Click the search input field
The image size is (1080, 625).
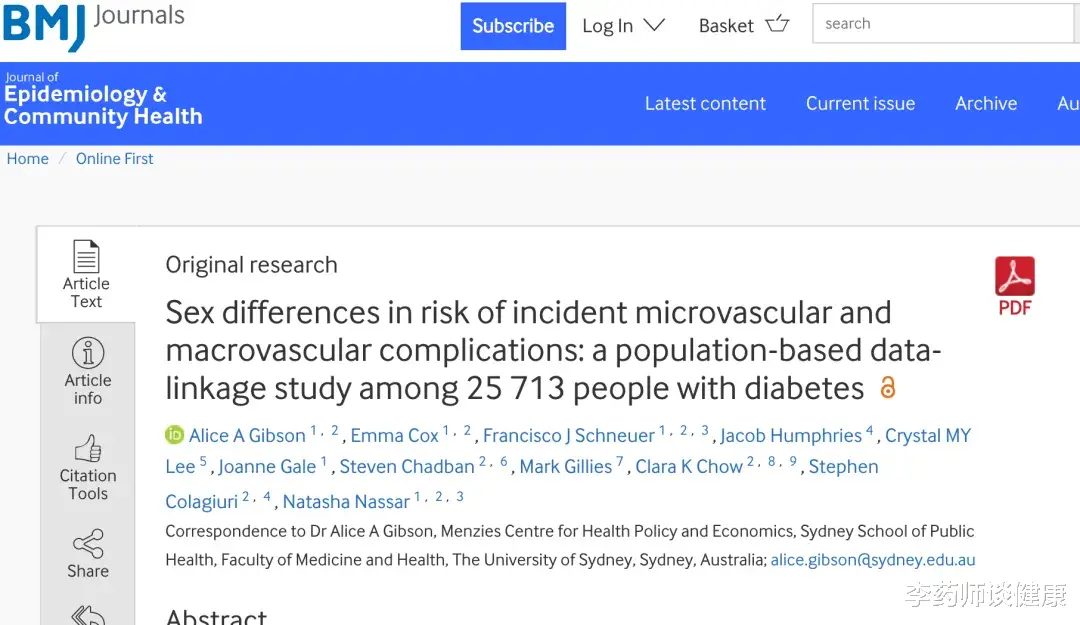944,23
